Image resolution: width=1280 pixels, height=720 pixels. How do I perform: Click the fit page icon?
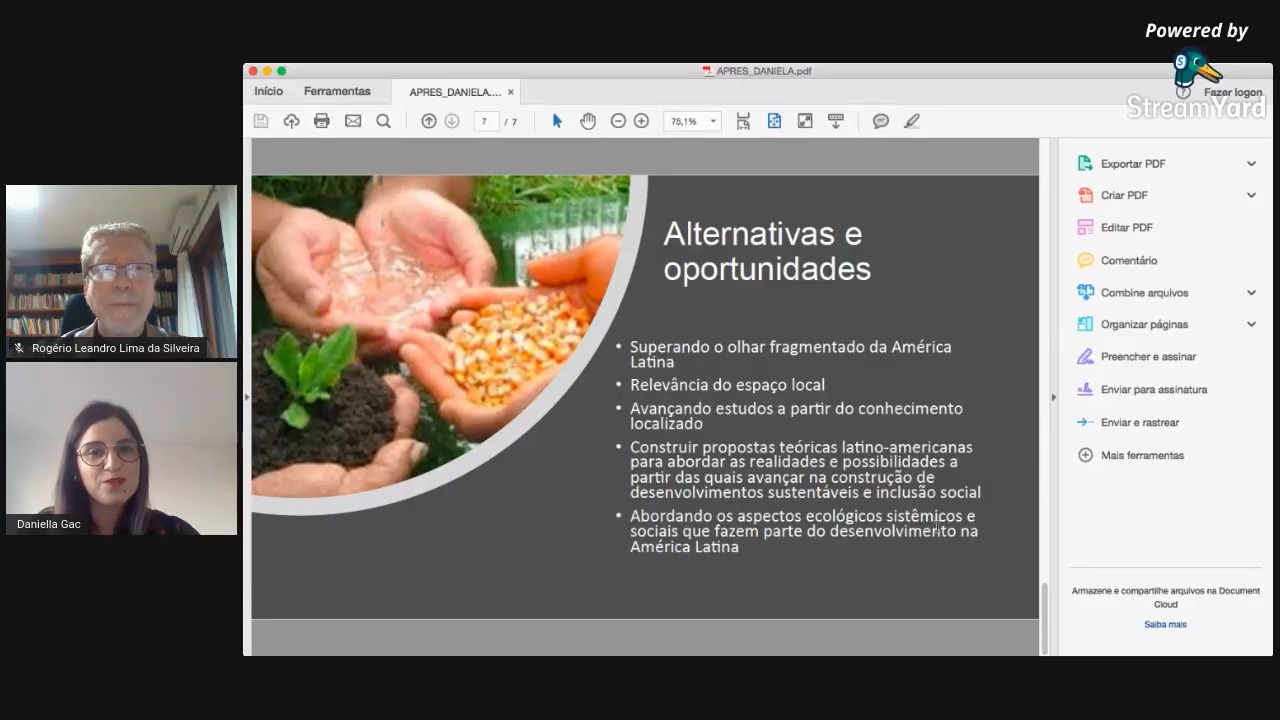click(774, 121)
